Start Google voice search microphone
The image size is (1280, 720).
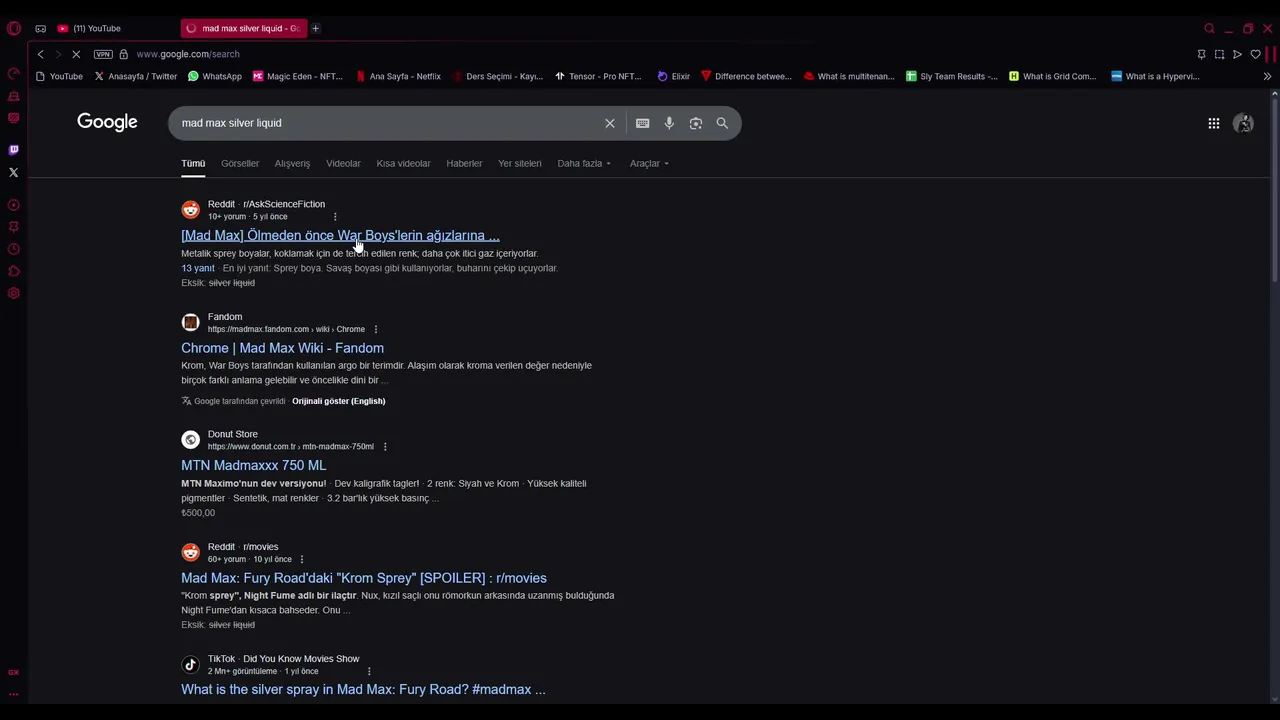tap(669, 123)
